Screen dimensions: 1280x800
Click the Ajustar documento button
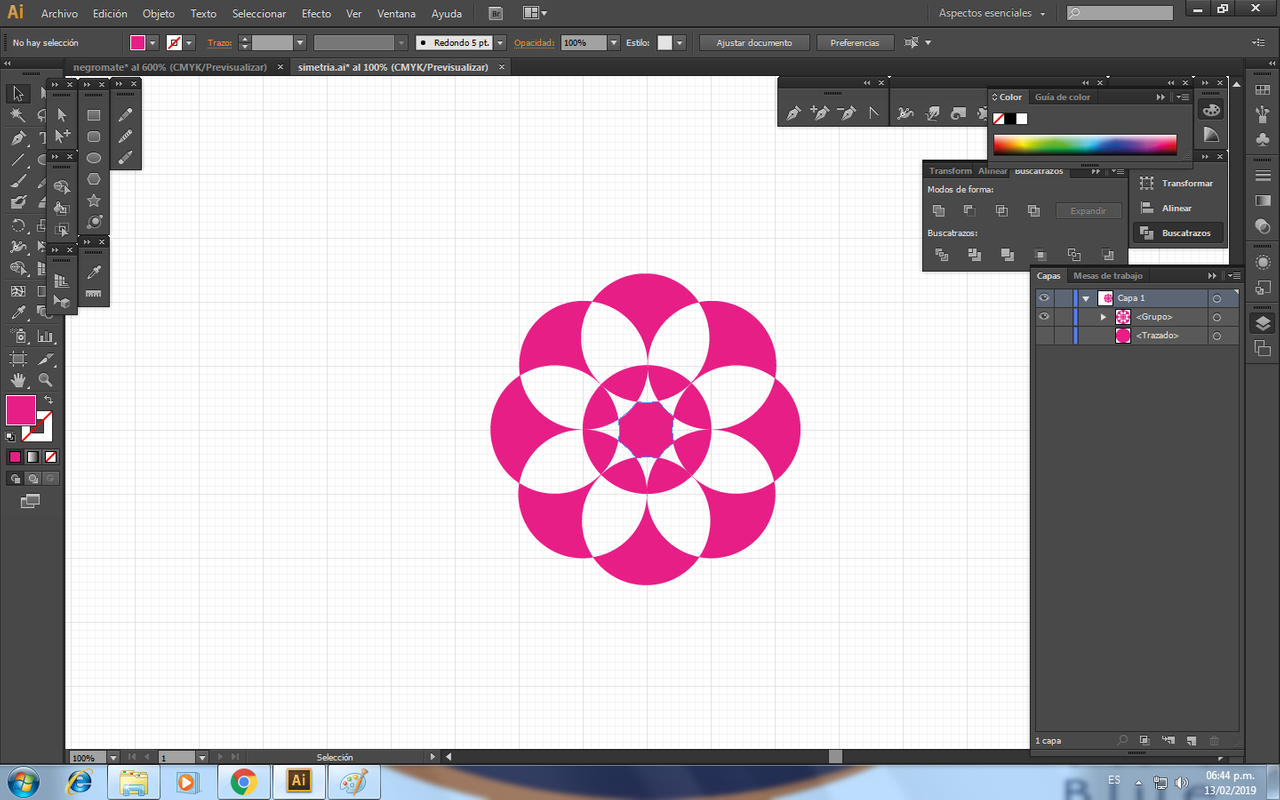pos(754,43)
